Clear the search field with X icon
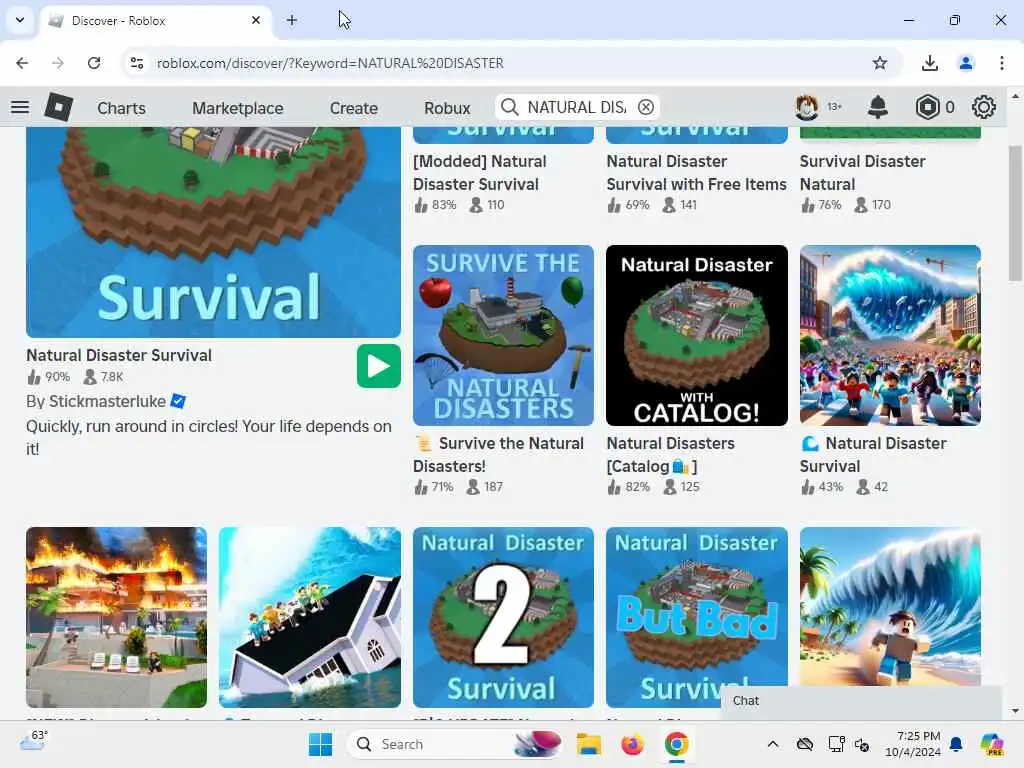 click(645, 107)
